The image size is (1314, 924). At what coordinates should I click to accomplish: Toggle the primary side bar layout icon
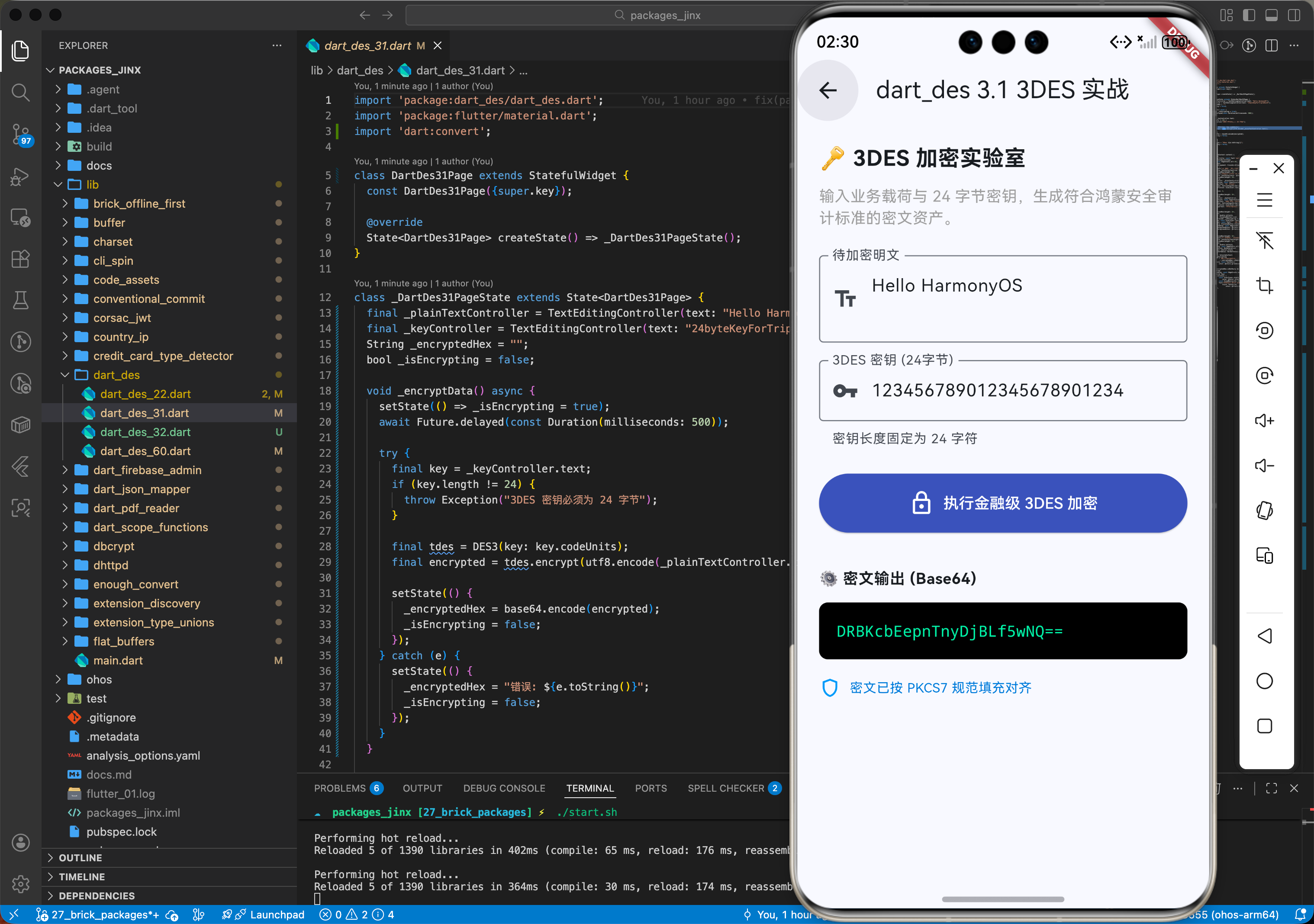[x=1249, y=16]
